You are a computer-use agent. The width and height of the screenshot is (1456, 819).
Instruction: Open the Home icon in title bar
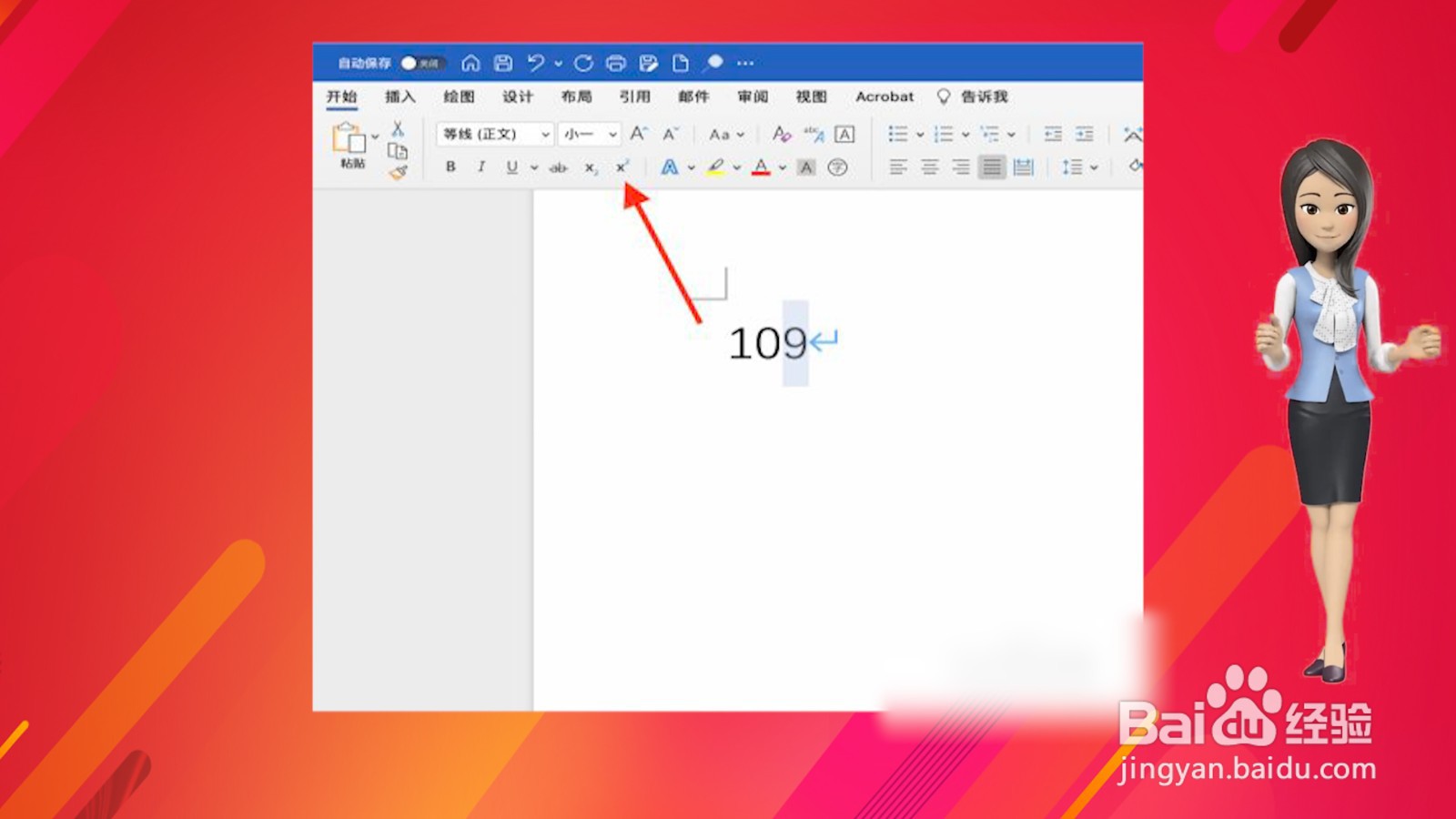click(x=470, y=63)
